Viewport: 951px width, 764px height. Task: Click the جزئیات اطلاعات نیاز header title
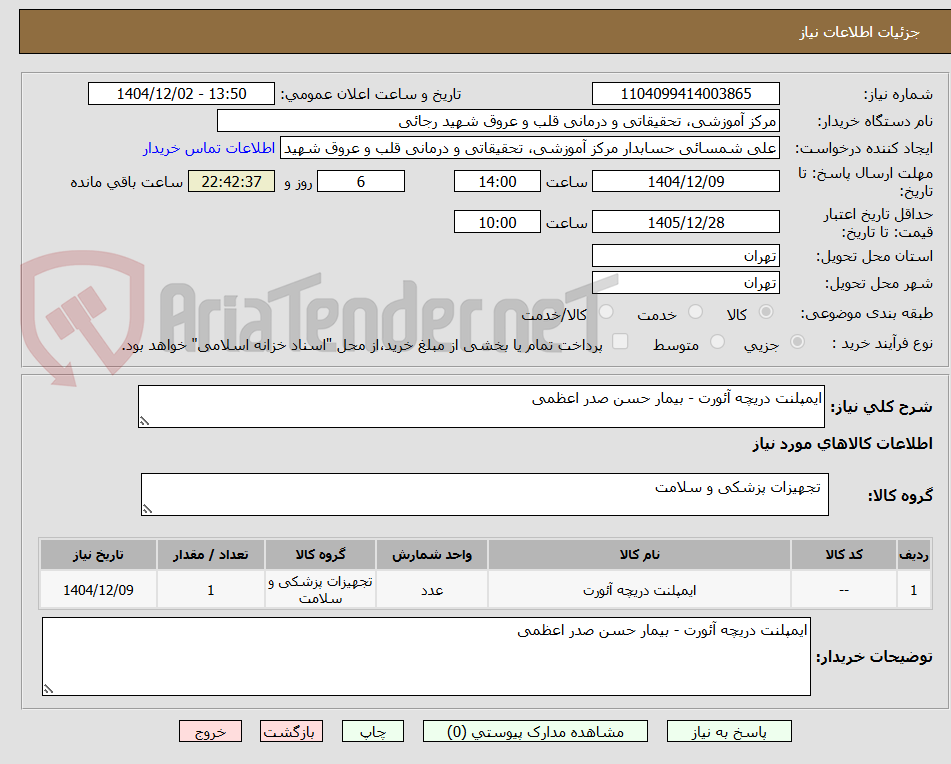pyautogui.click(x=859, y=32)
